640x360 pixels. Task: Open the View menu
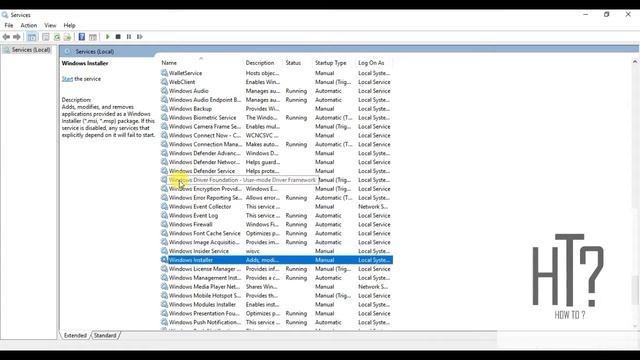tap(50, 25)
